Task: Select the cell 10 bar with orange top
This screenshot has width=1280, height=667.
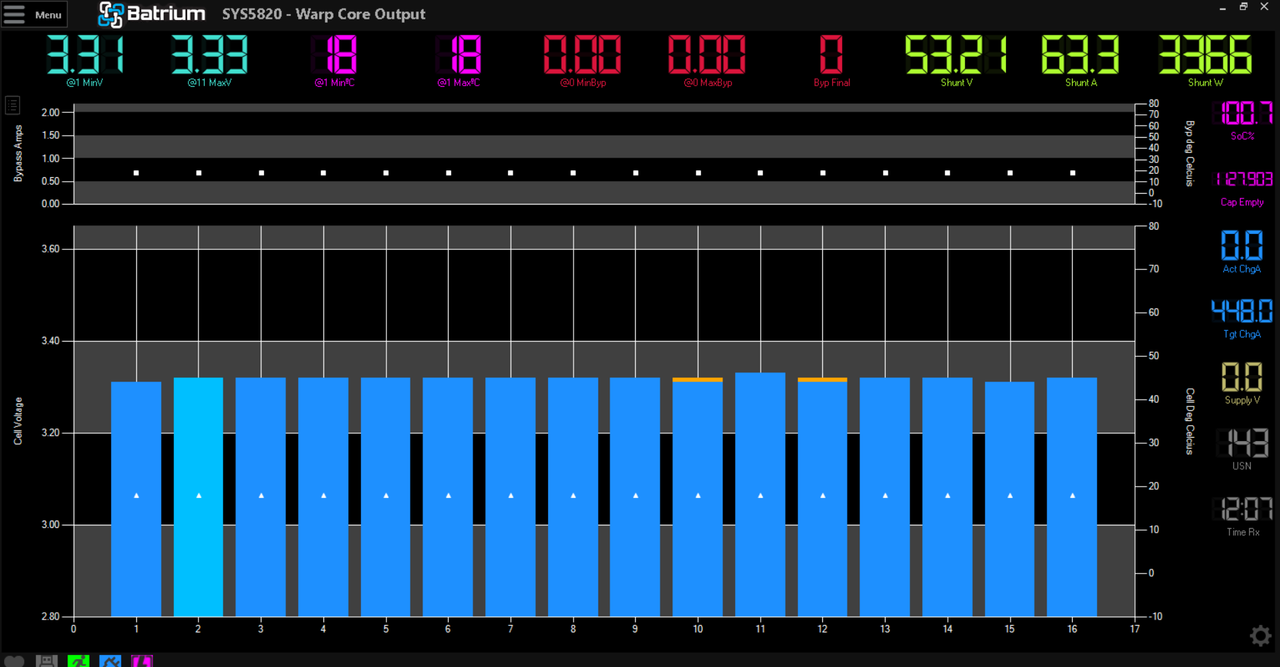Action: pos(698,497)
